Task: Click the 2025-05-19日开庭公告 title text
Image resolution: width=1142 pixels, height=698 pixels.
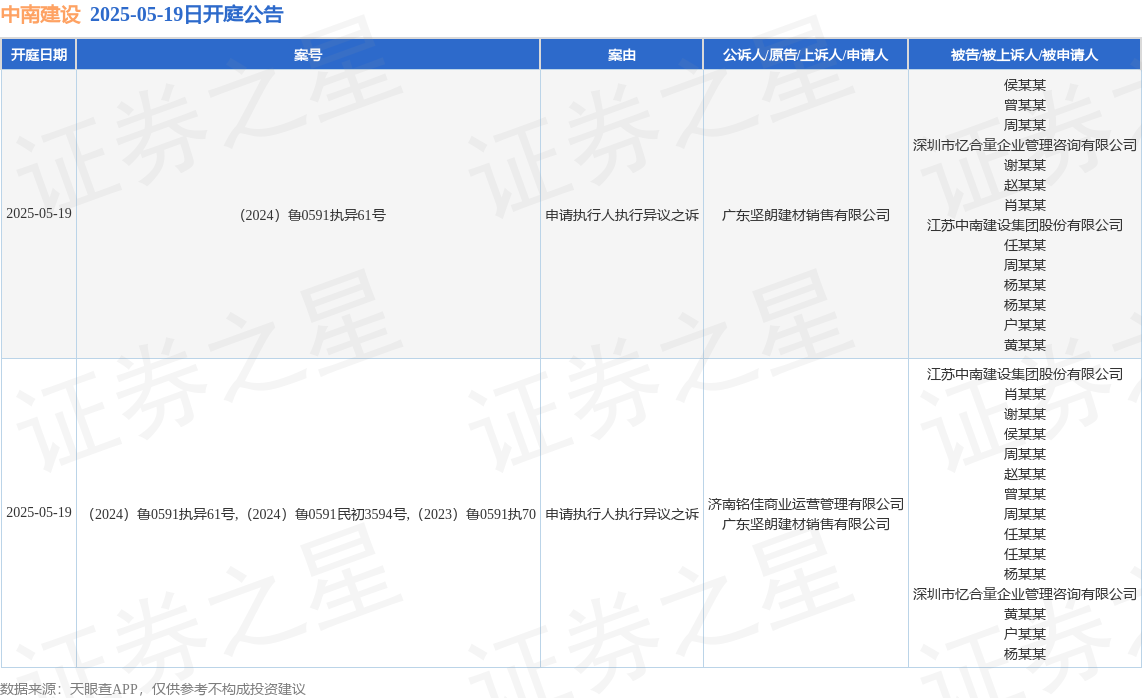Action: (x=186, y=15)
